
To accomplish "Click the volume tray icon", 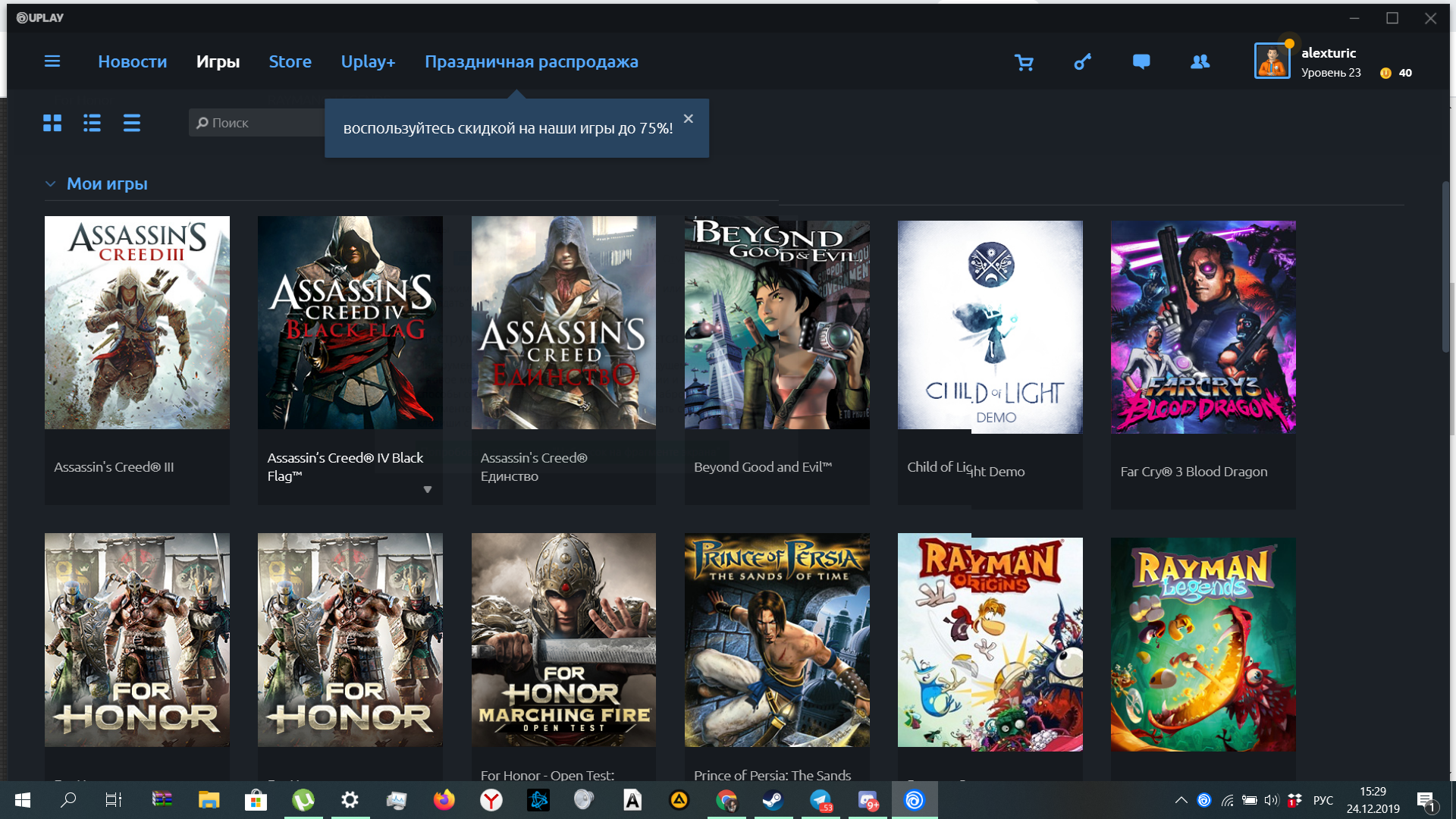I will pyautogui.click(x=1272, y=800).
